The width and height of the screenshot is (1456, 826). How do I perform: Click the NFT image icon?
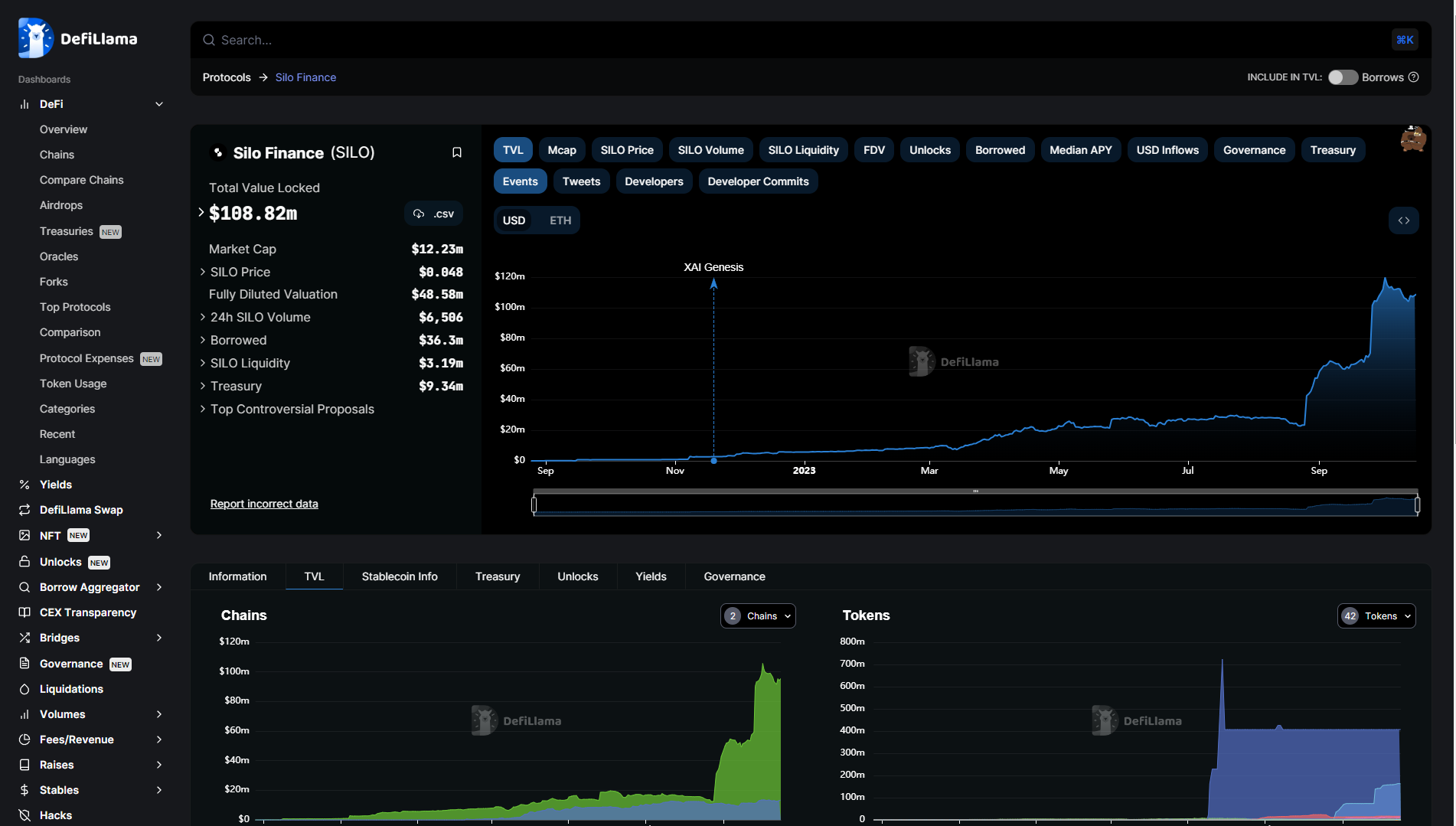coord(24,536)
